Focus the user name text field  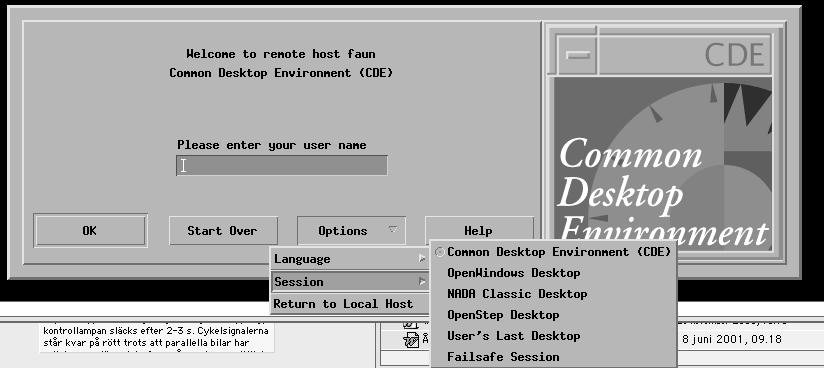282,165
